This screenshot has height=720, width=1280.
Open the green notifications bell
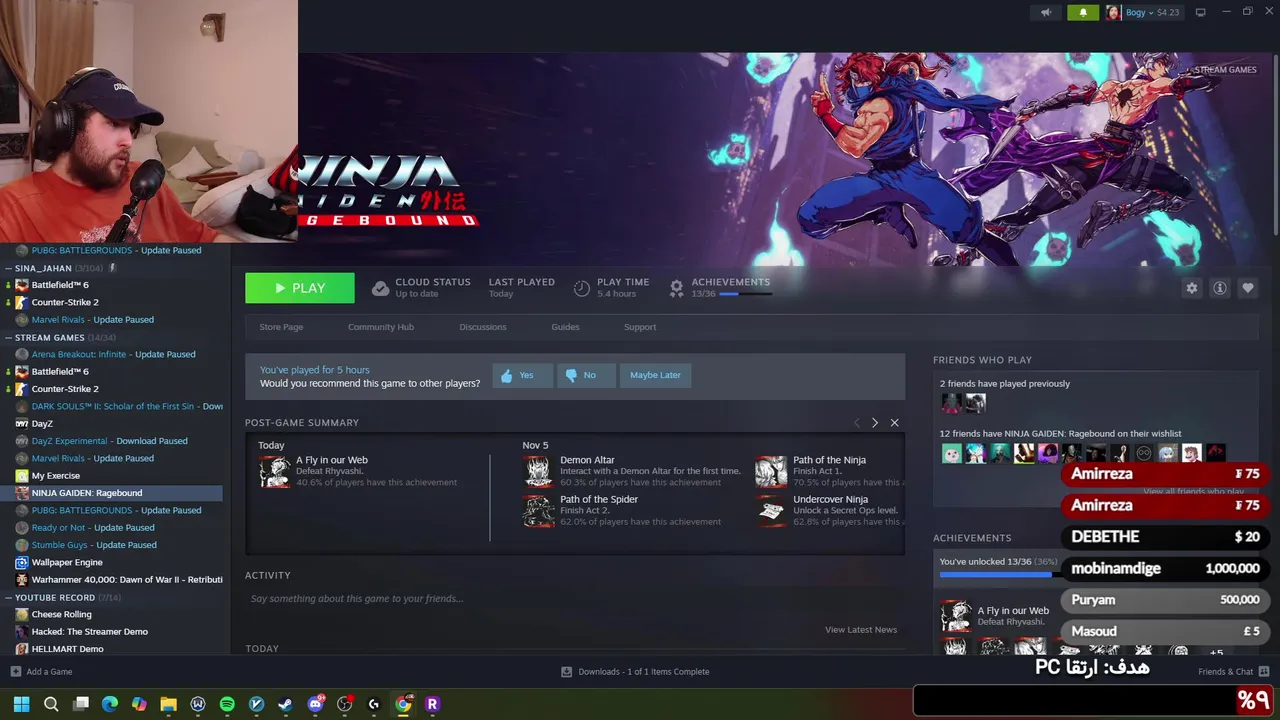[1082, 13]
